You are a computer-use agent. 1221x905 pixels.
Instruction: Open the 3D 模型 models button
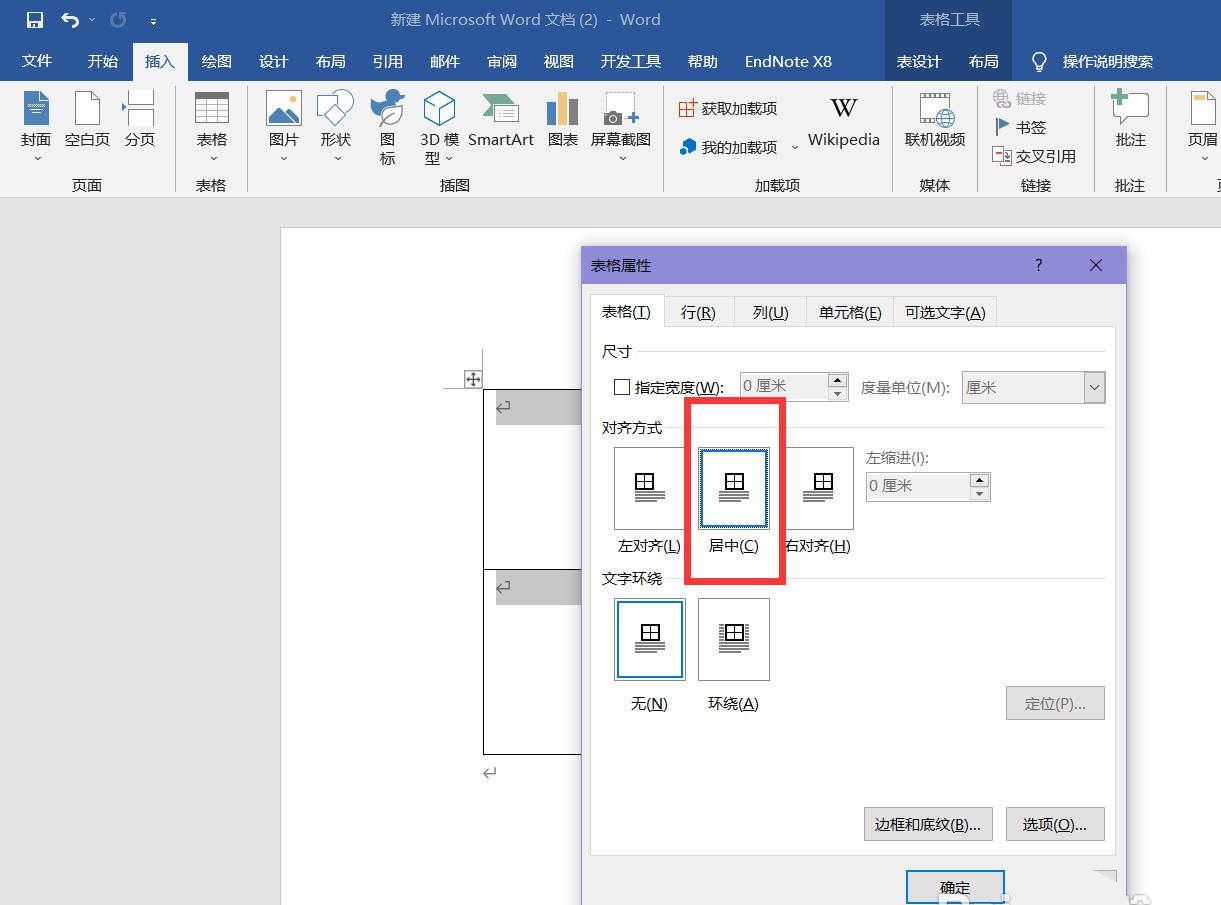point(439,126)
